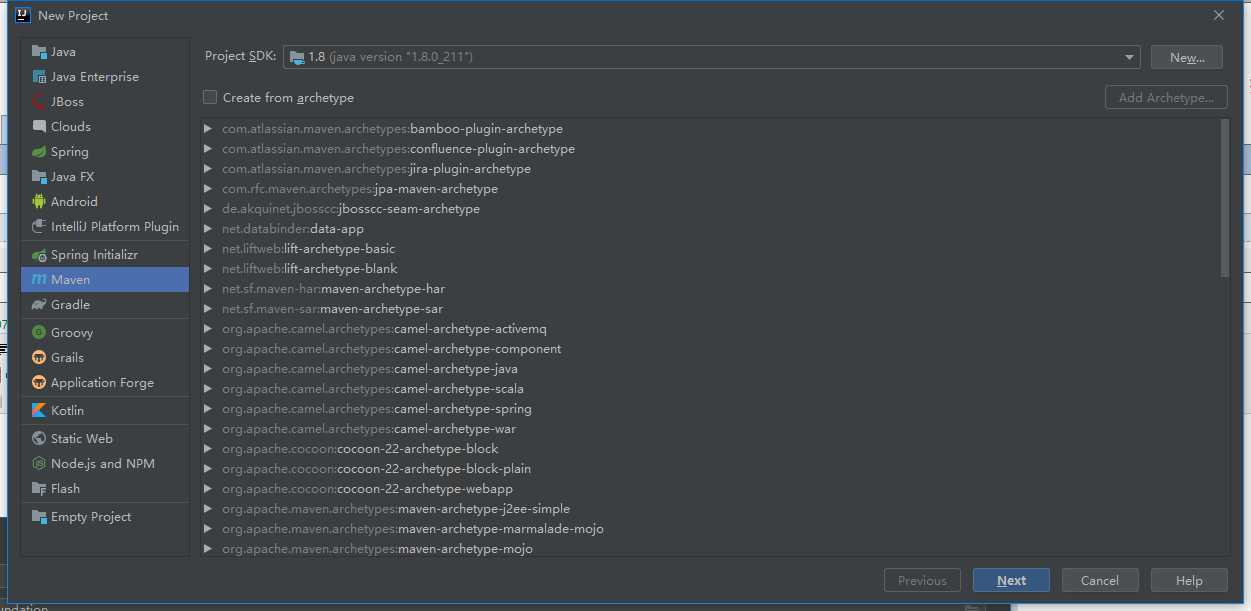Click the Application Forge icon

tap(39, 383)
